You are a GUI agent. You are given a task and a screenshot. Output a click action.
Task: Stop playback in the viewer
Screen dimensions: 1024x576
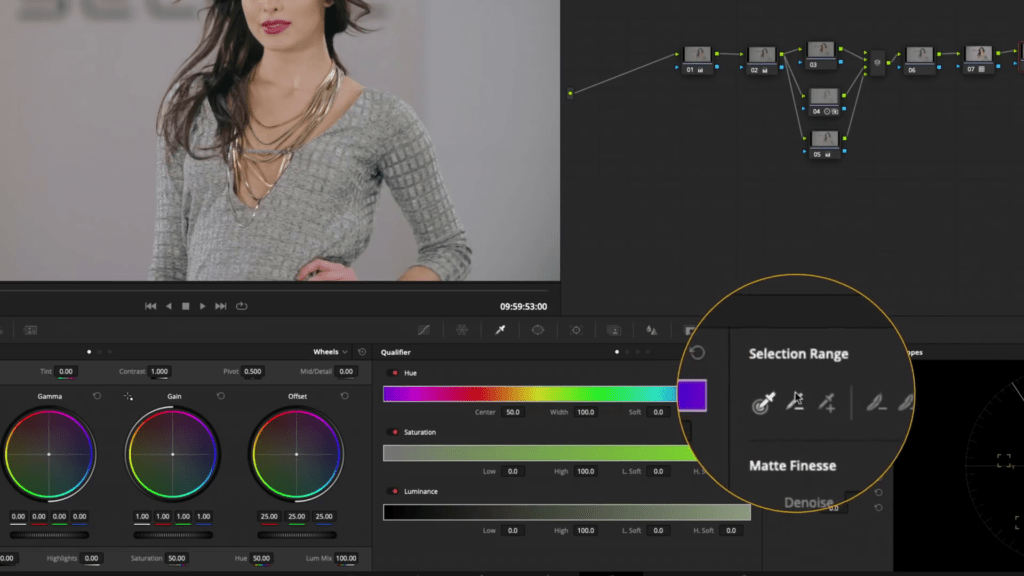tap(185, 306)
